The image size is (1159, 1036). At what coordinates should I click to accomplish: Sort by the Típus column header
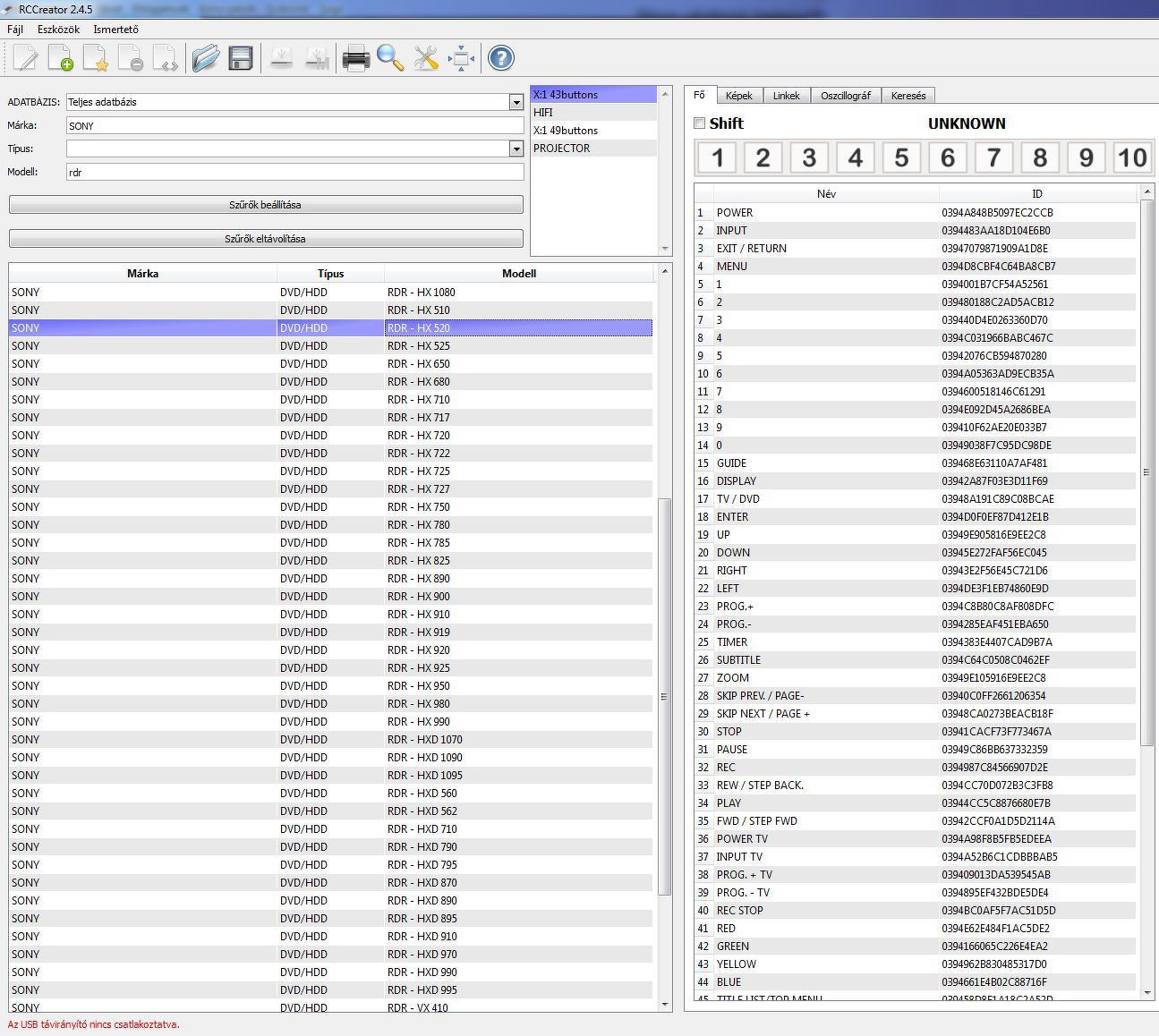point(331,274)
